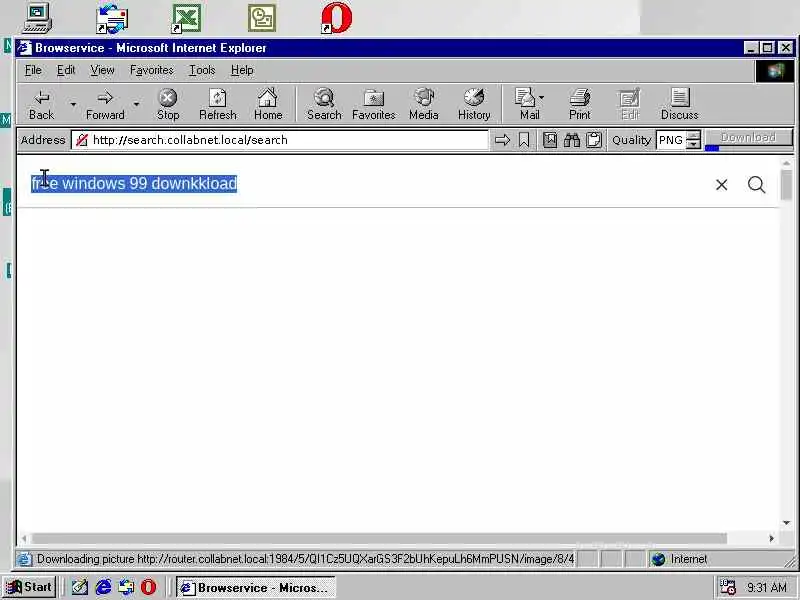Click the 9:31 AM taskbar clock
The image size is (800, 600).
coord(767,587)
